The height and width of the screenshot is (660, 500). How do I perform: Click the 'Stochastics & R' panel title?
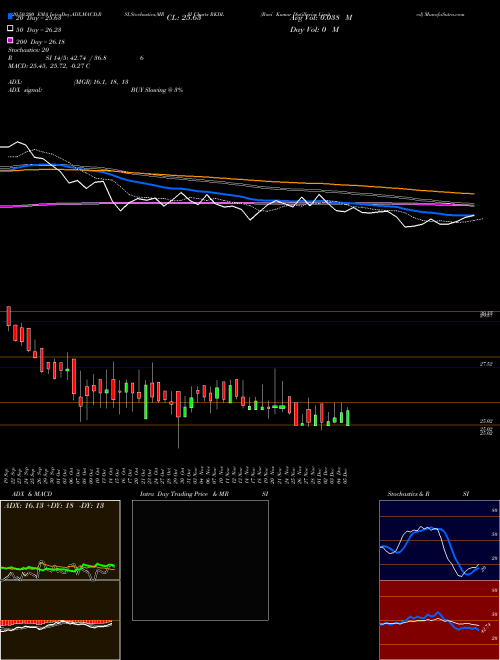(x=409, y=494)
